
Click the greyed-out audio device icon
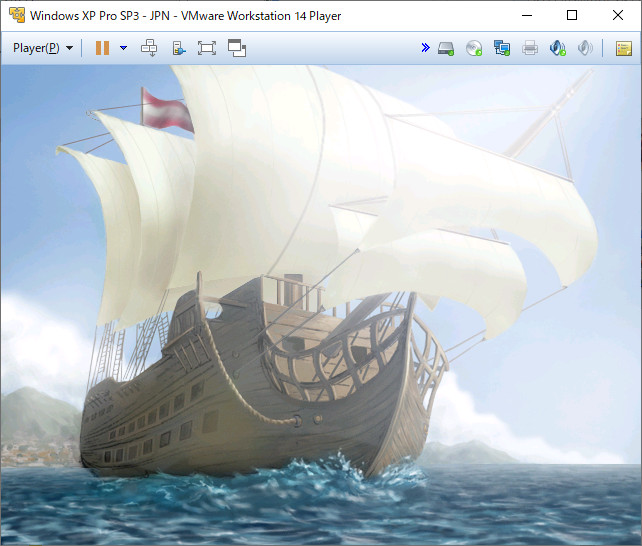(x=585, y=48)
